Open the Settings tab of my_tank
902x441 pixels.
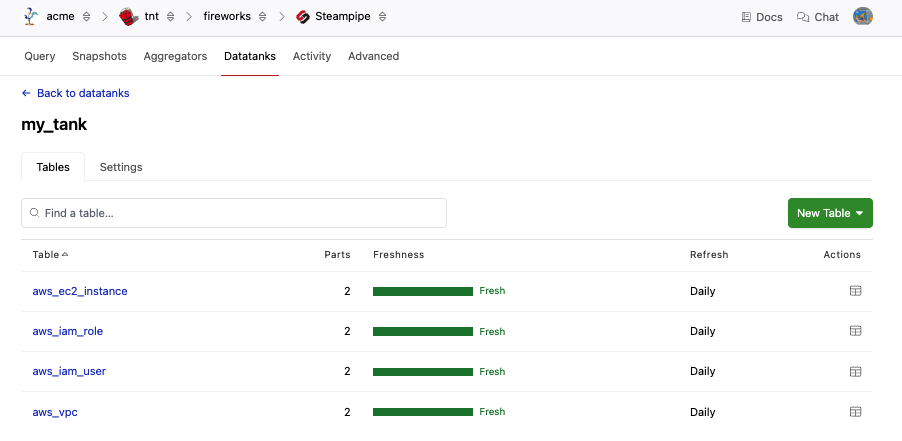(x=121, y=167)
